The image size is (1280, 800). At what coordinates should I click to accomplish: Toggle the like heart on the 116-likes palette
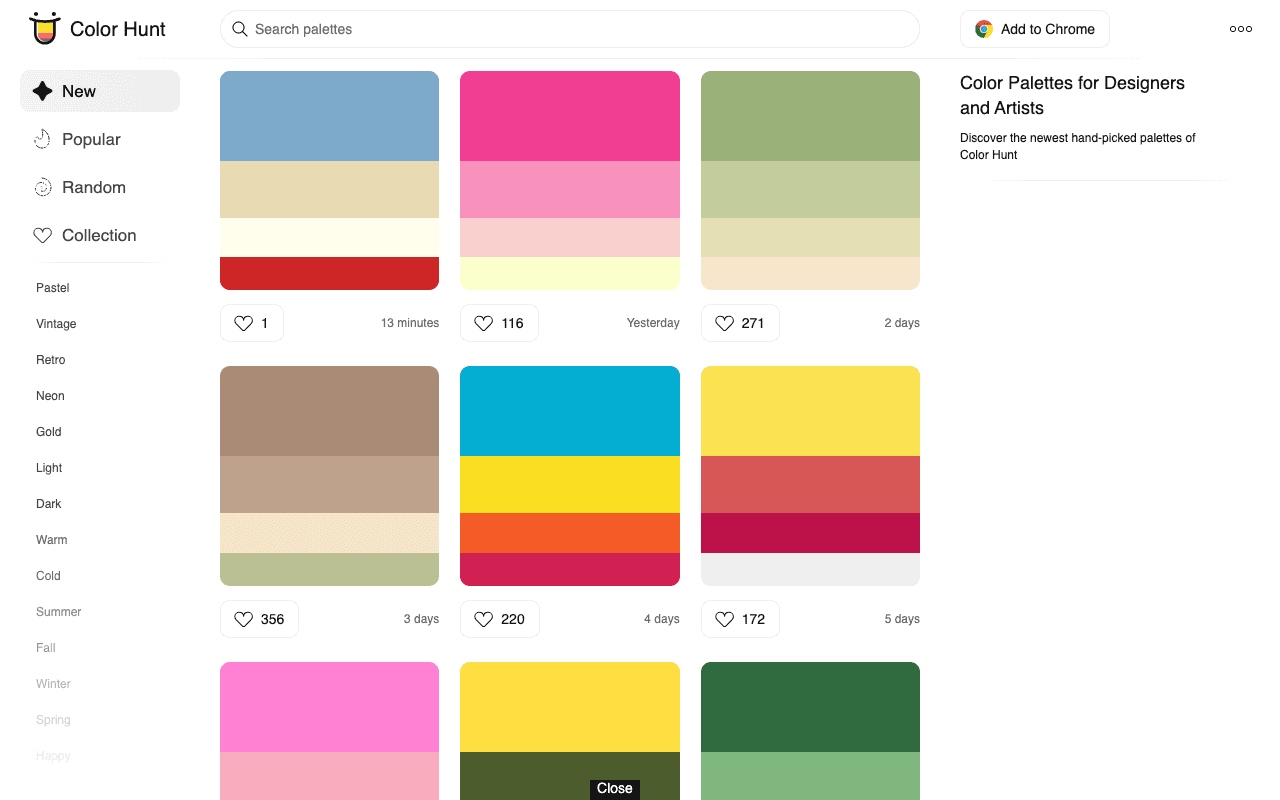click(x=484, y=323)
